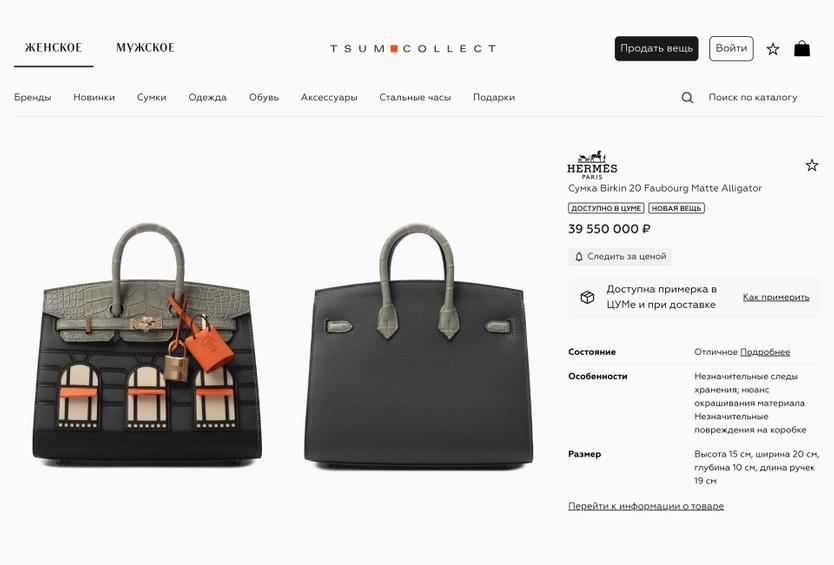834x565 pixels.
Task: Click the Войти login button
Action: pyautogui.click(x=731, y=48)
